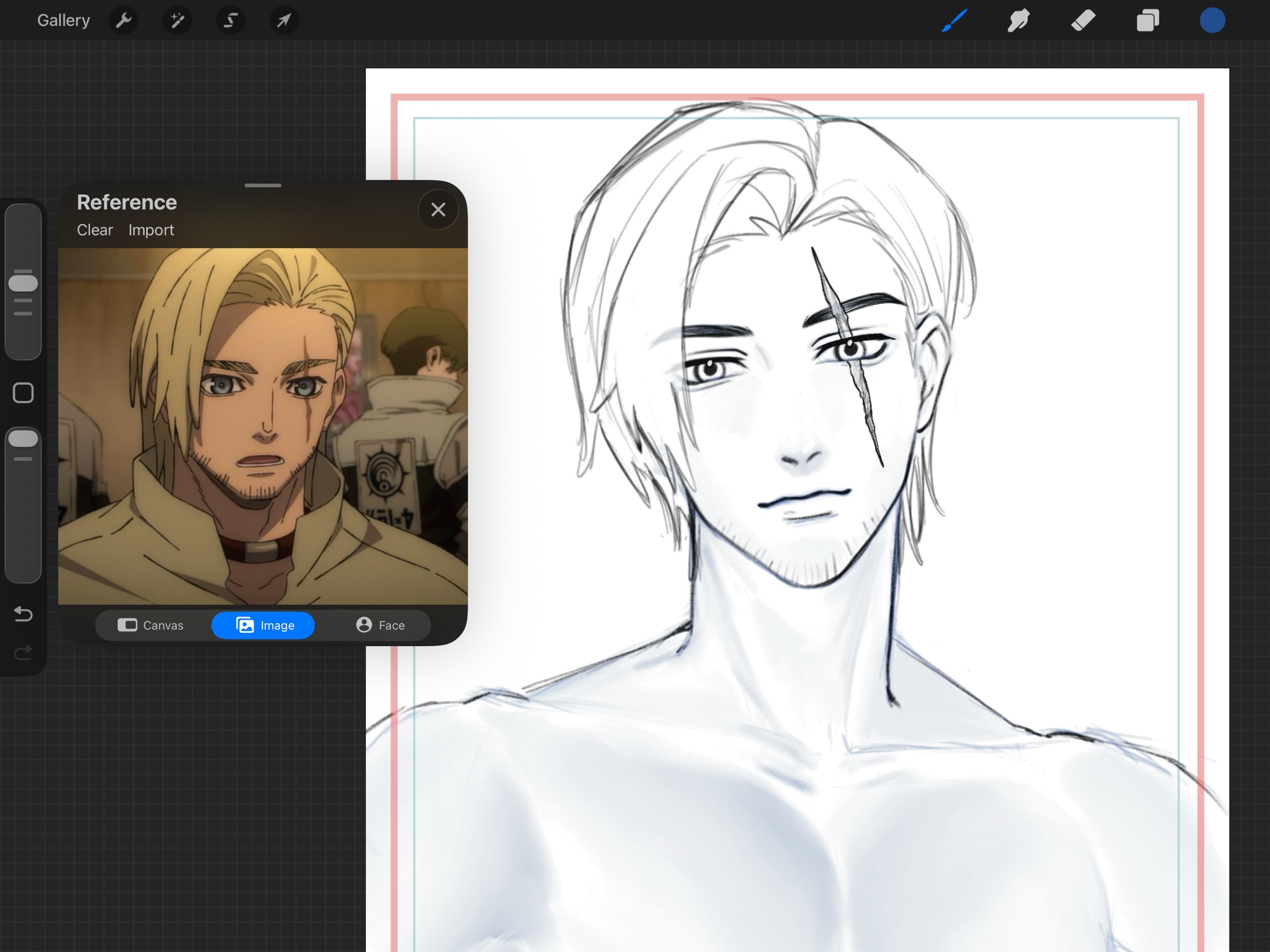Activate the Selection tool
The height and width of the screenshot is (952, 1270).
231,20
